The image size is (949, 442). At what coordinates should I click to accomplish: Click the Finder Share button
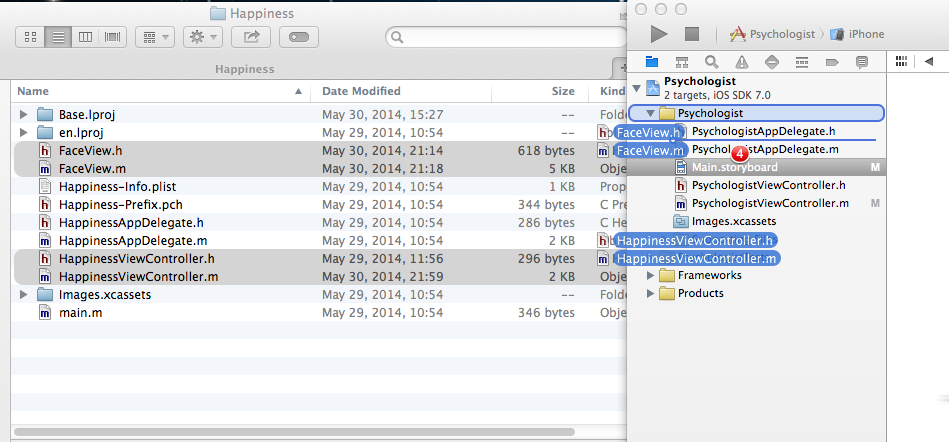(251, 38)
